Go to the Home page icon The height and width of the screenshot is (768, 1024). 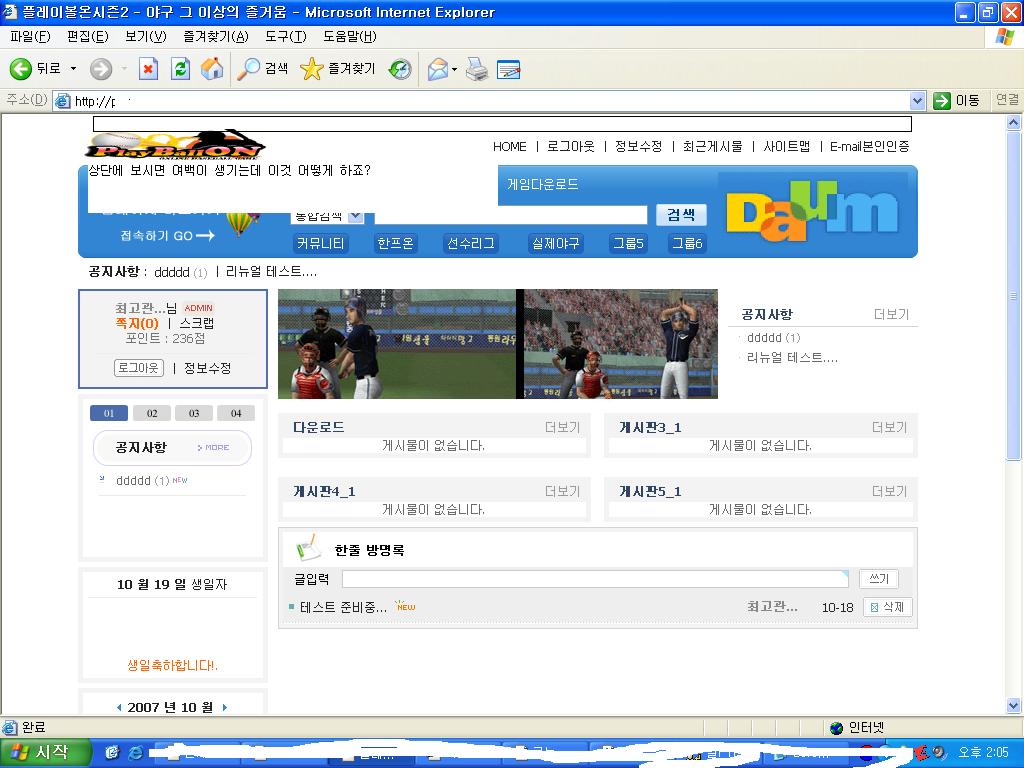pyautogui.click(x=212, y=69)
